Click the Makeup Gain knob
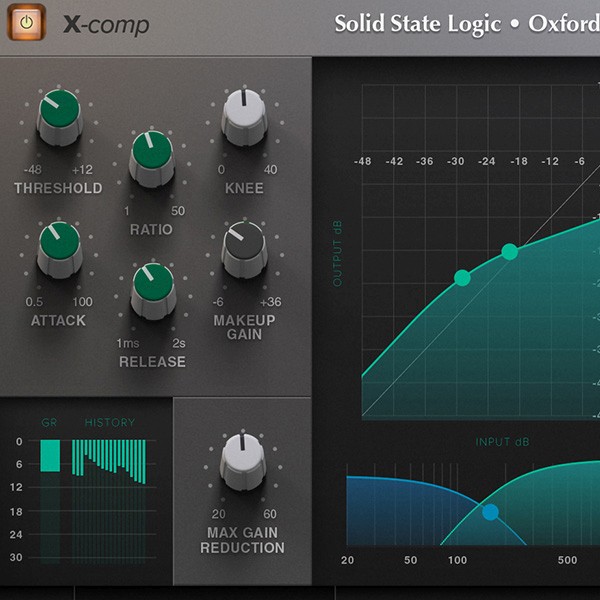Screen dimensions: 600x600 click(245, 249)
